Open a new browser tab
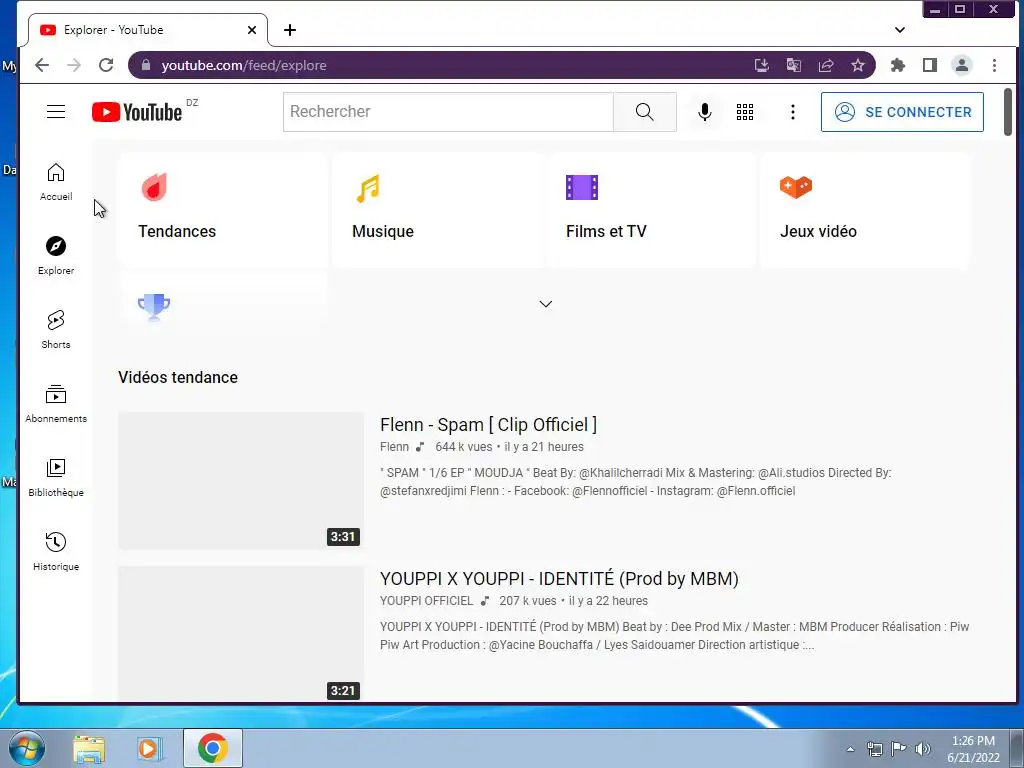The width and height of the screenshot is (1024, 768). pos(290,30)
